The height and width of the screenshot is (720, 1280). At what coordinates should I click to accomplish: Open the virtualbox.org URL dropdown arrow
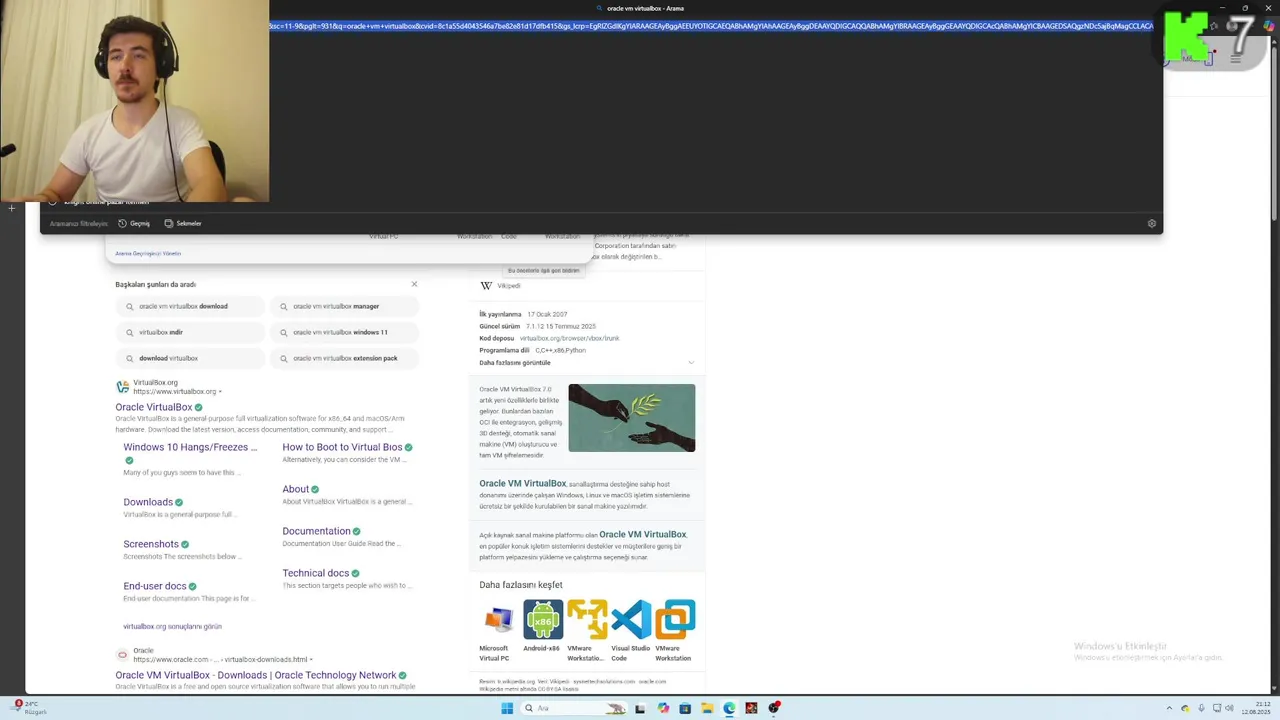coord(220,392)
